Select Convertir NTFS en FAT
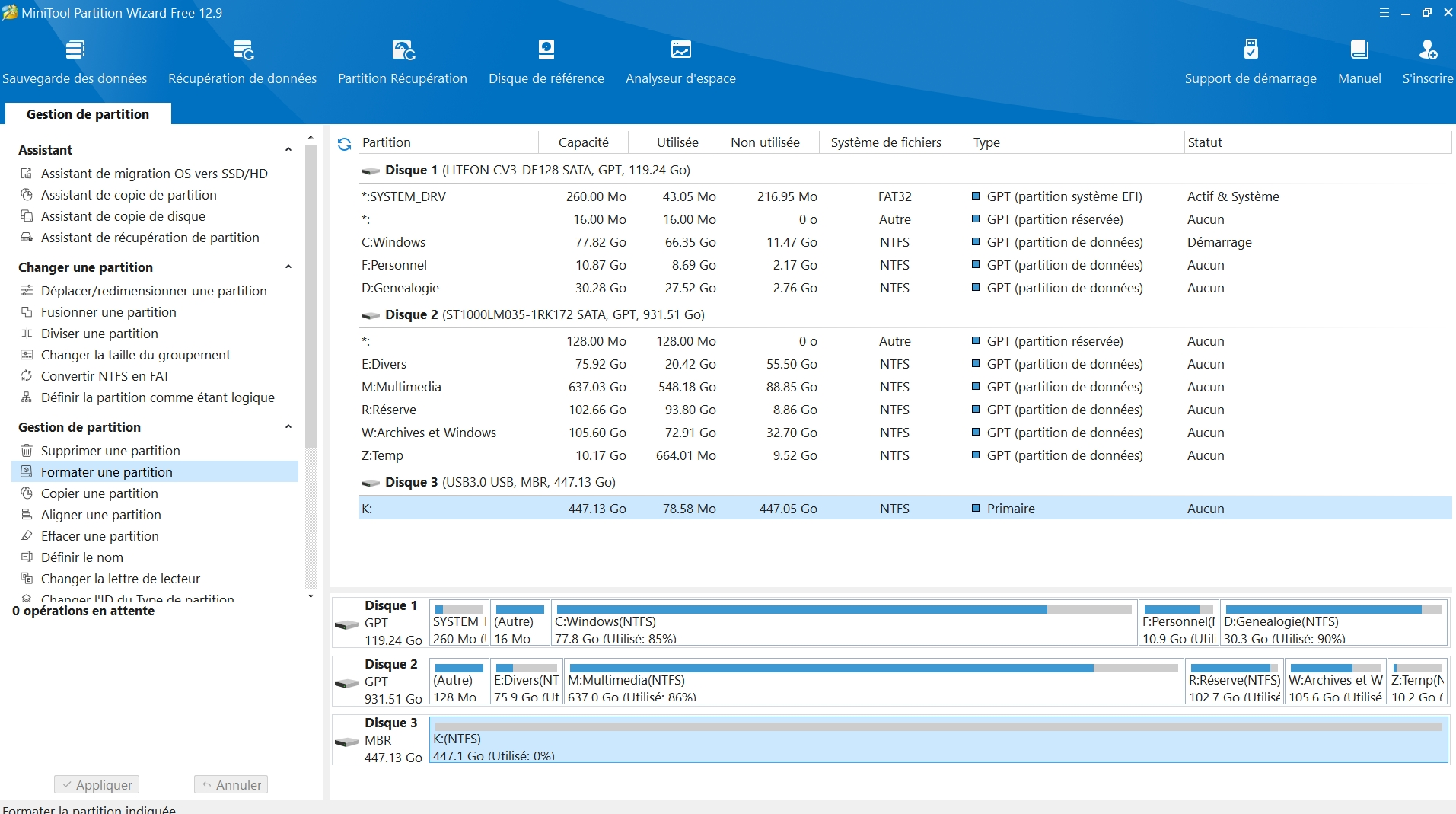This screenshot has width=1456, height=814. point(105,376)
